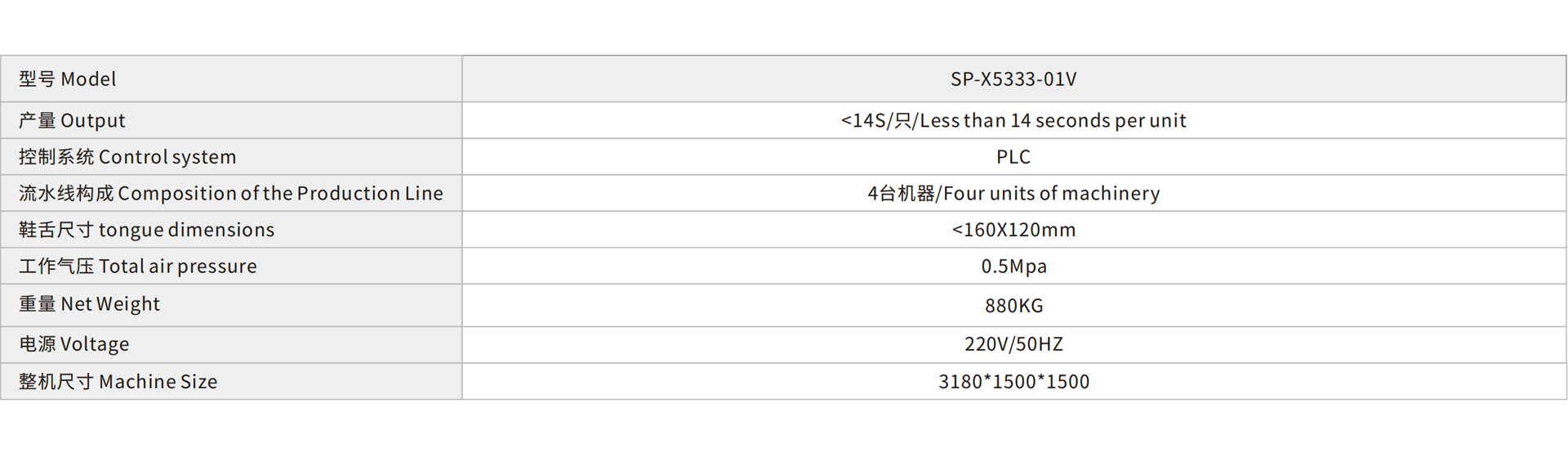Select the PLC value cell
Image resolution: width=1568 pixels, height=457 pixels.
pos(1013,157)
